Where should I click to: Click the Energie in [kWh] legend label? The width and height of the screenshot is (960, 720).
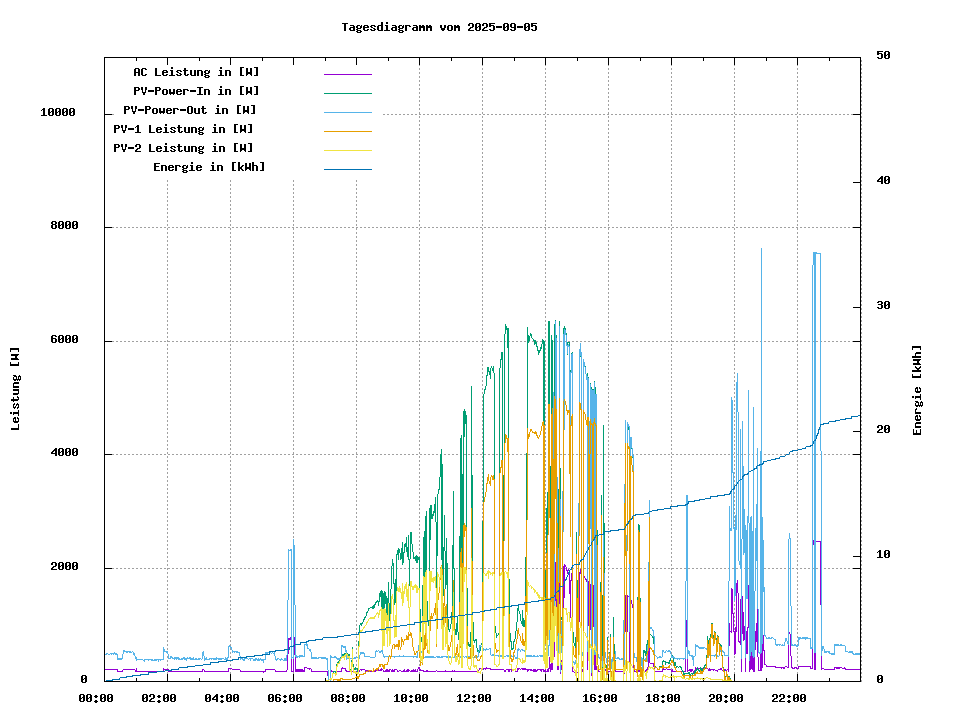(x=209, y=167)
